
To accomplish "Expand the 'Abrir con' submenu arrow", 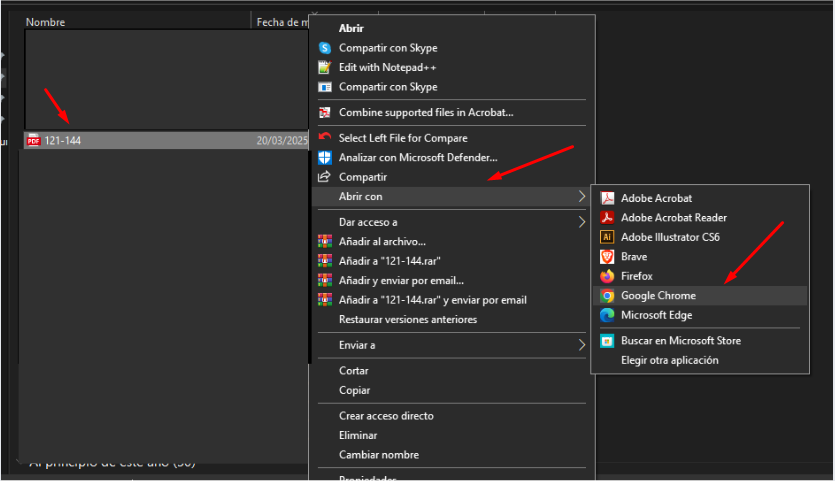I will pyautogui.click(x=582, y=197).
